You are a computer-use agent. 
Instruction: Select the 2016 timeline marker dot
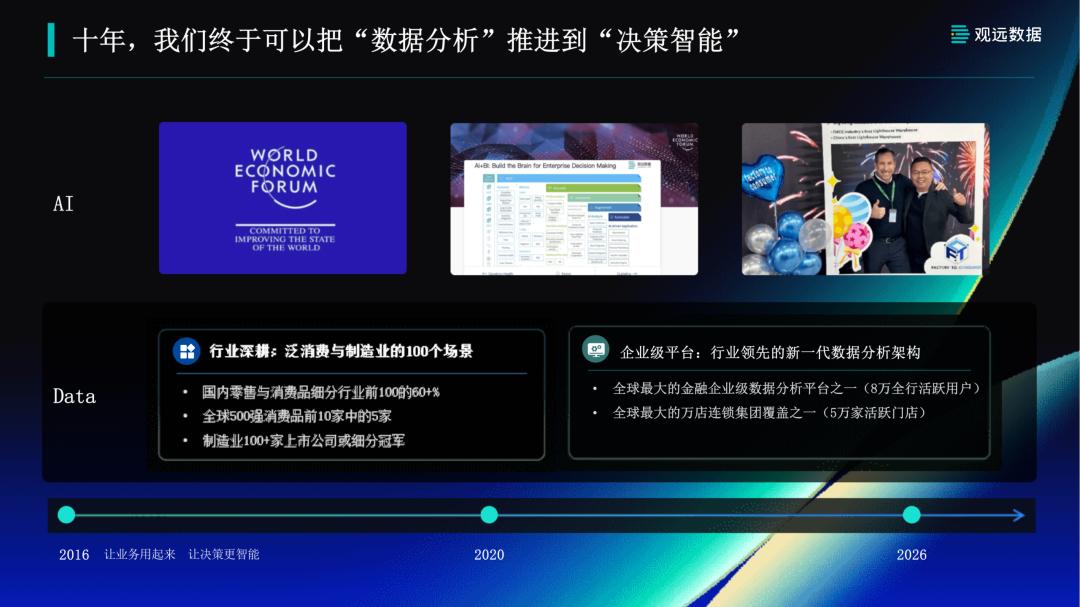pos(66,515)
